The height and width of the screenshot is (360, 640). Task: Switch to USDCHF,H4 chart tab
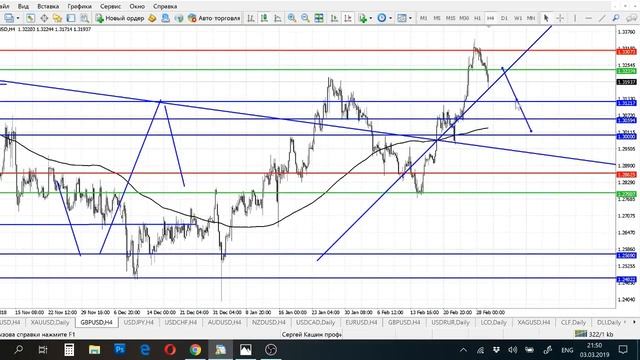(x=180, y=322)
